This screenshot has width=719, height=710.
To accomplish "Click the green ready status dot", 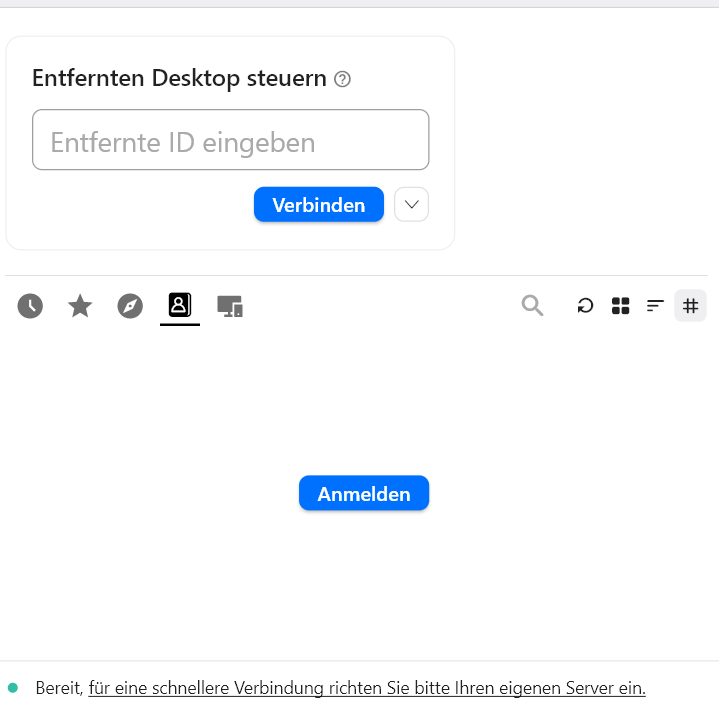I will coord(13,688).
